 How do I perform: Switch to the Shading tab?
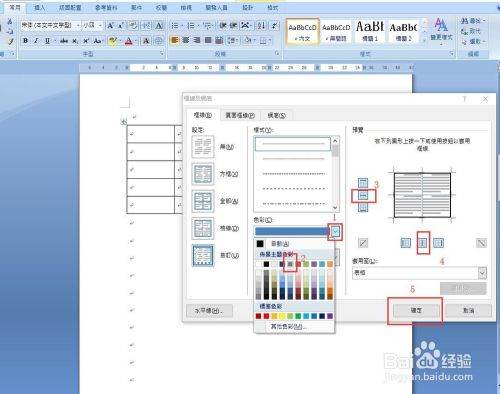[x=276, y=115]
